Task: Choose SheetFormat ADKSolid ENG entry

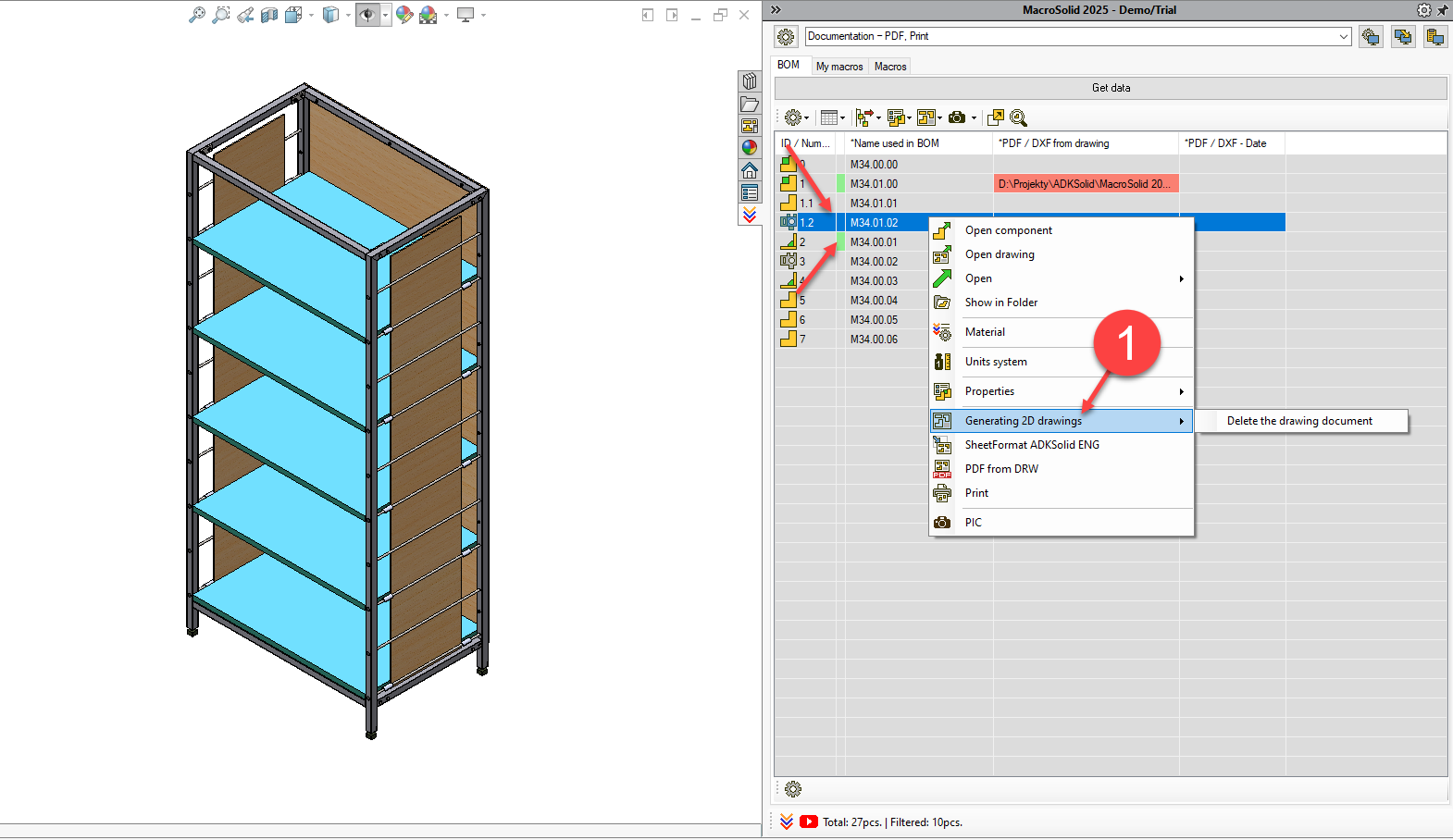Action: tap(1062, 445)
